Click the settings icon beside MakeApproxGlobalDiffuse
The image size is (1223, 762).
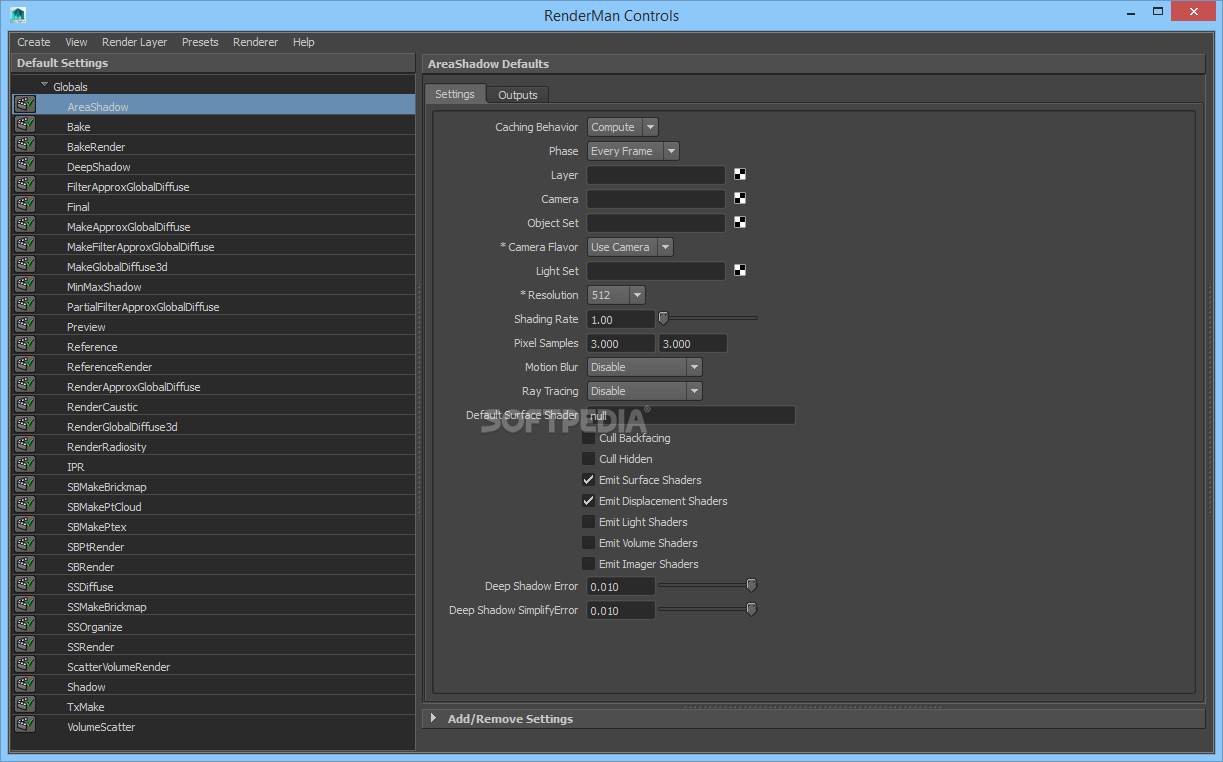25,224
